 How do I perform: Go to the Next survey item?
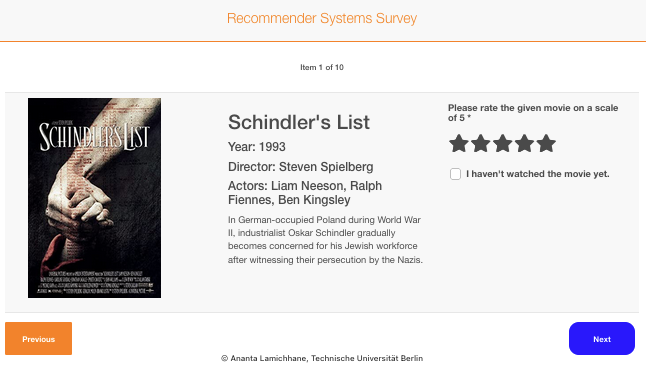[602, 339]
